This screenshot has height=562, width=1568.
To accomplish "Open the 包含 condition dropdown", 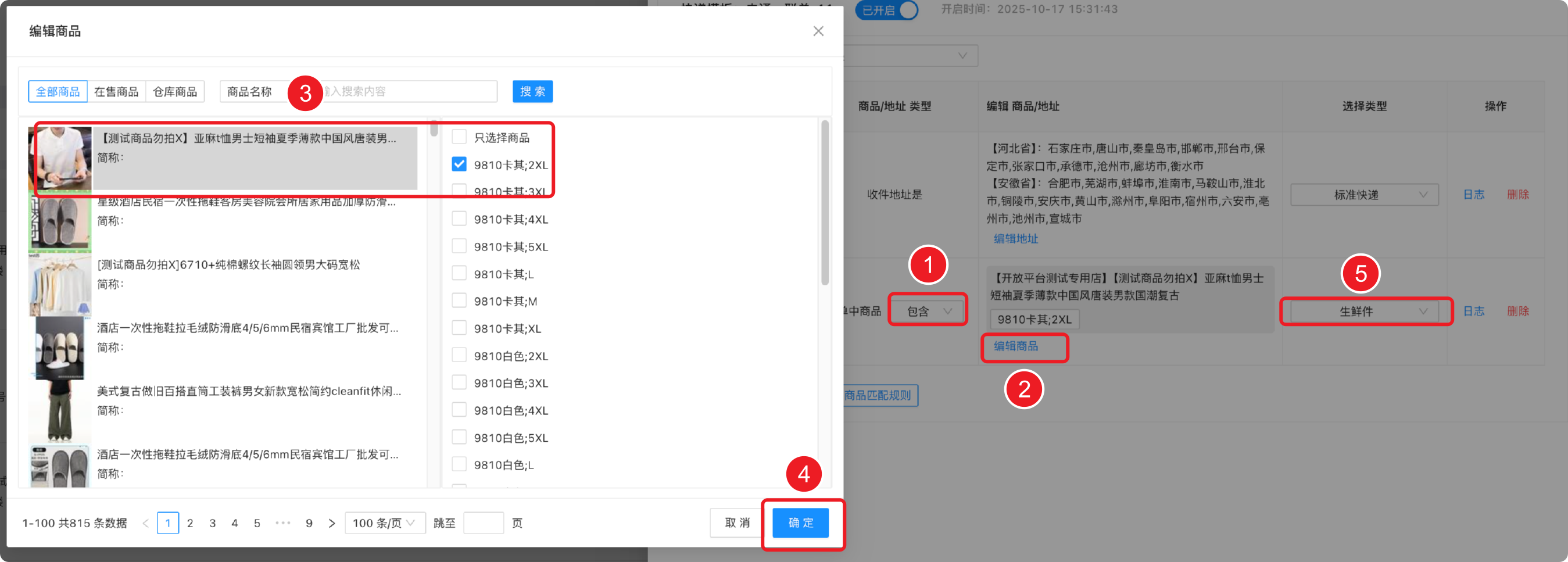I will [928, 311].
